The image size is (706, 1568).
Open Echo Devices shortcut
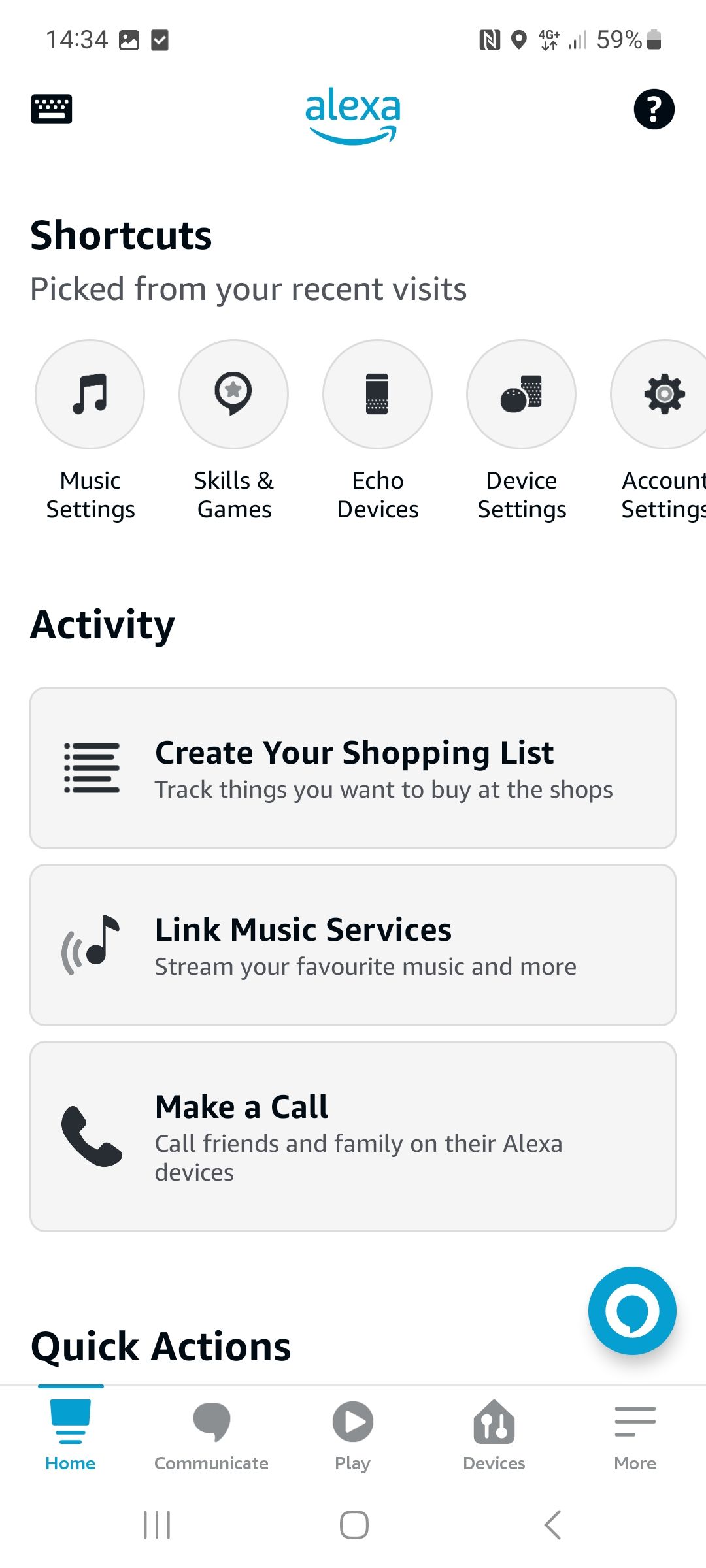coord(377,395)
